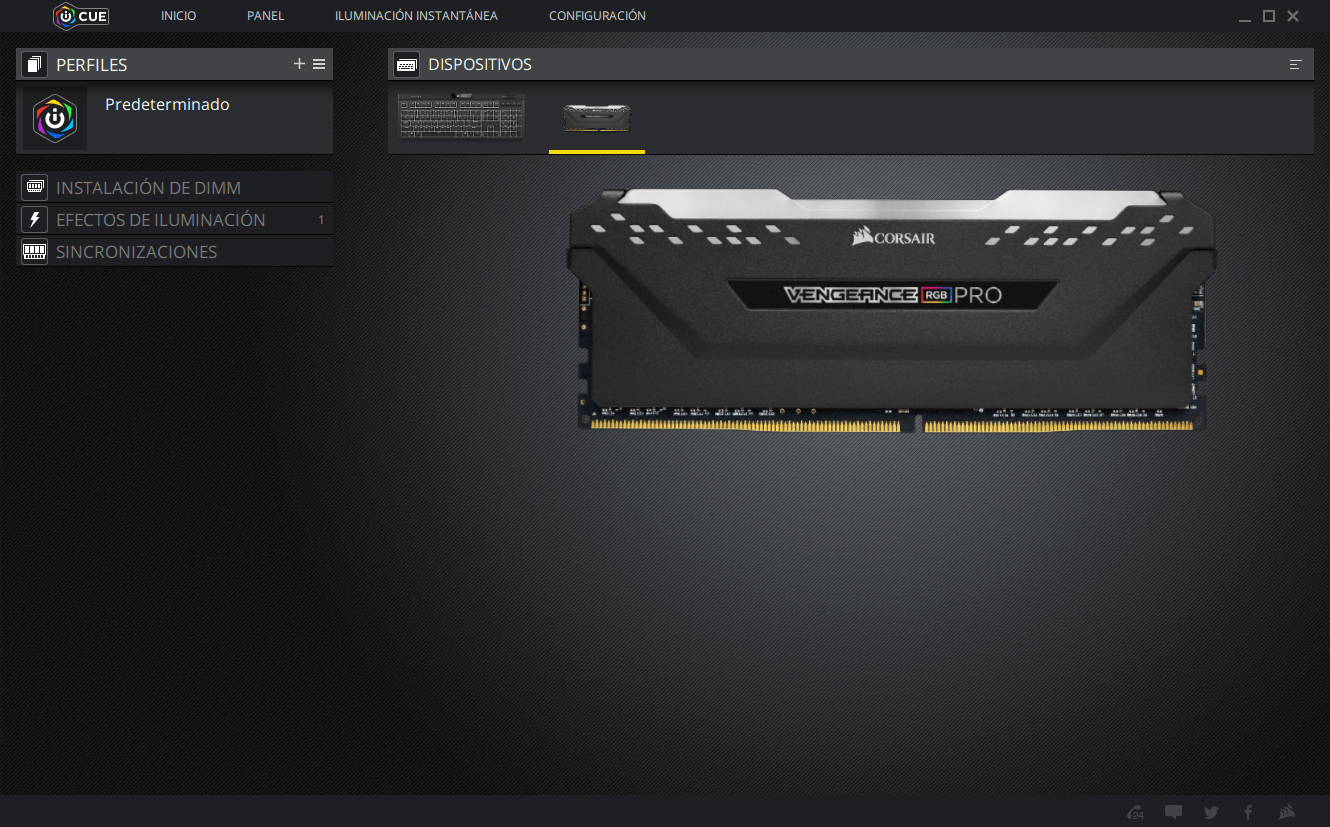Select the keyboard device thumbnail
This screenshot has height=827, width=1330.
461,117
